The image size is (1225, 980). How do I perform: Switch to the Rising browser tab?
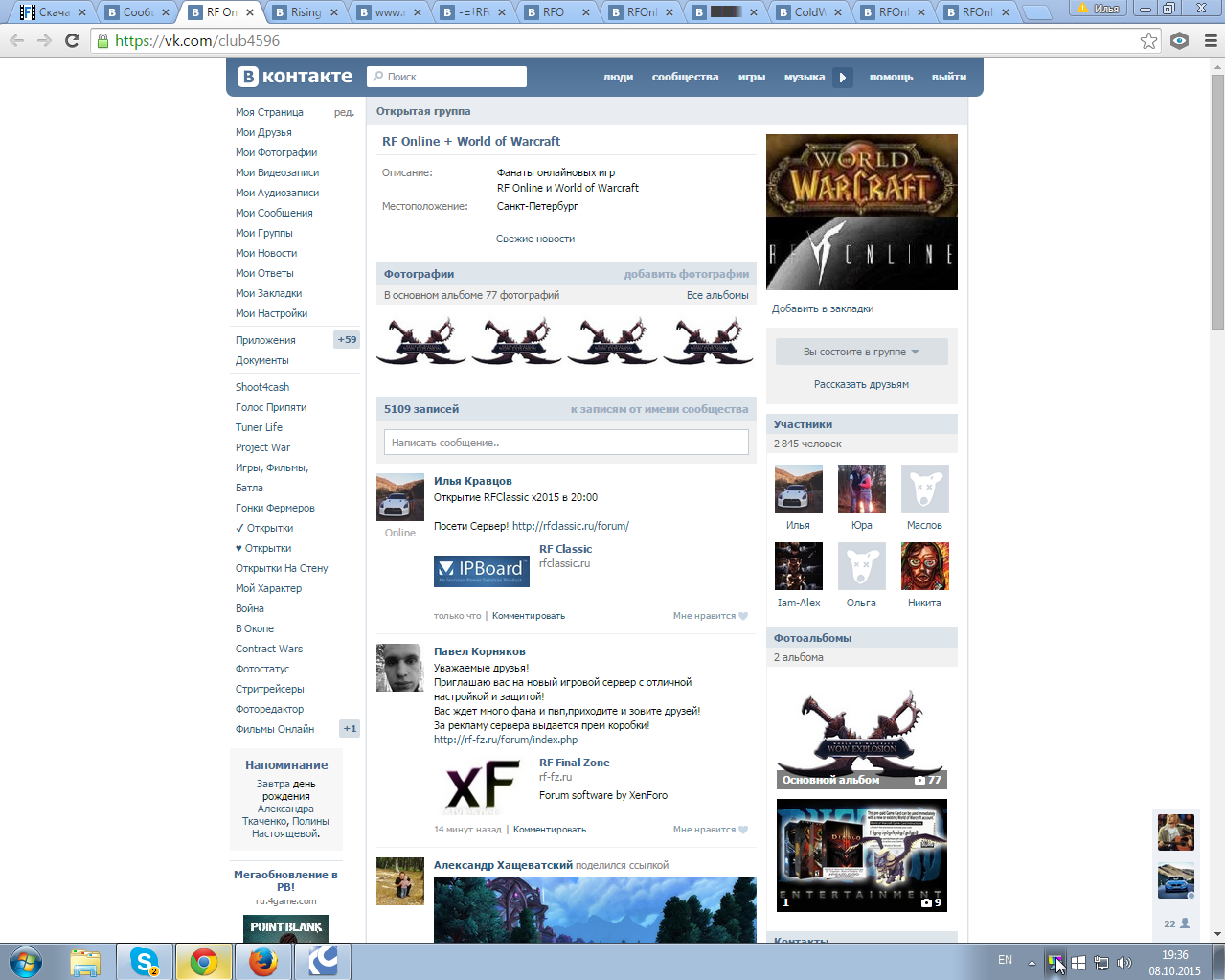coord(306,12)
